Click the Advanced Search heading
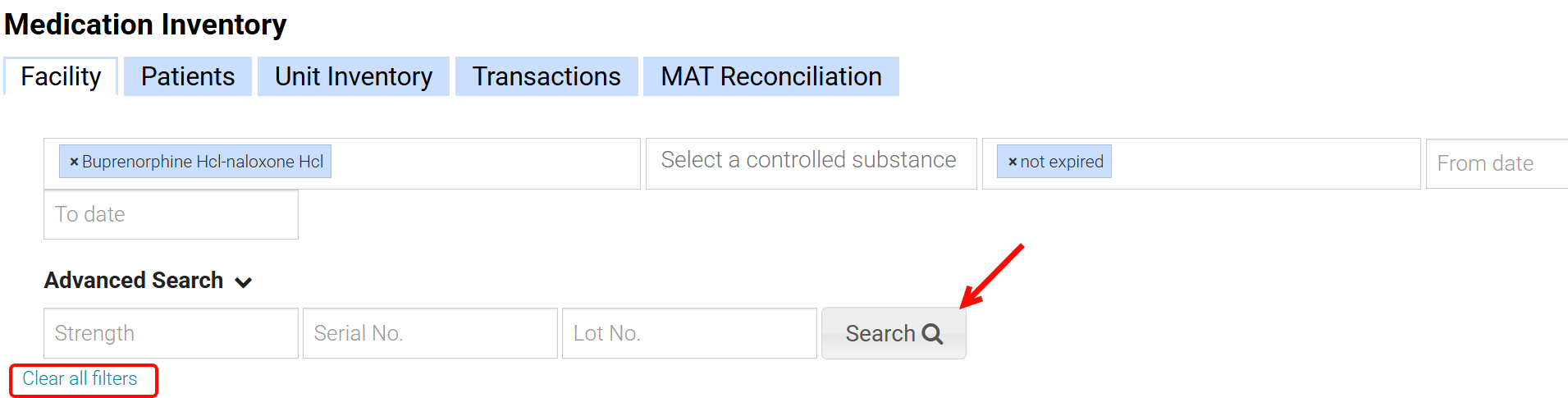This screenshot has height=398, width=1568. [x=134, y=281]
